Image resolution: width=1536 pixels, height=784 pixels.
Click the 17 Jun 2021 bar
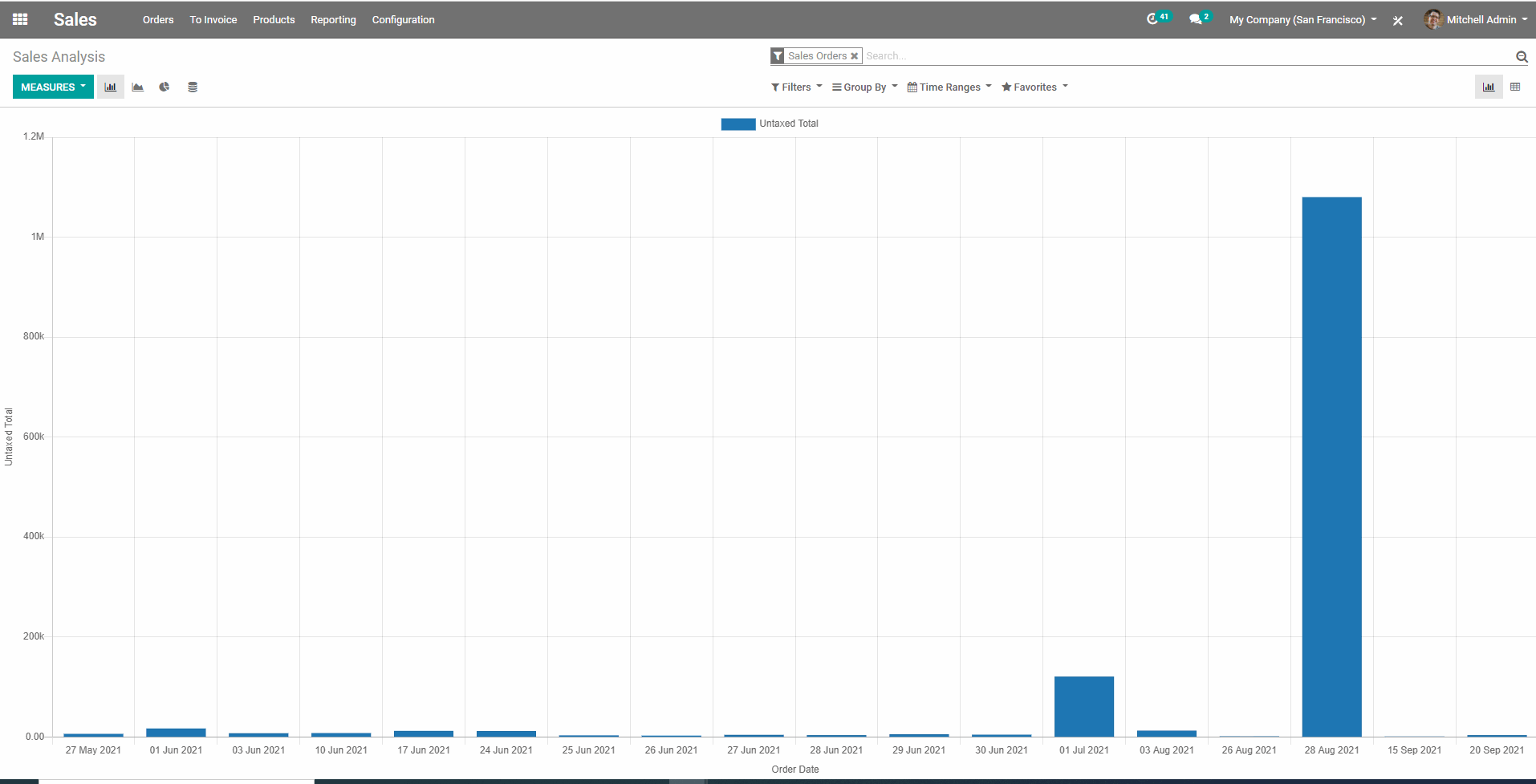coord(424,733)
